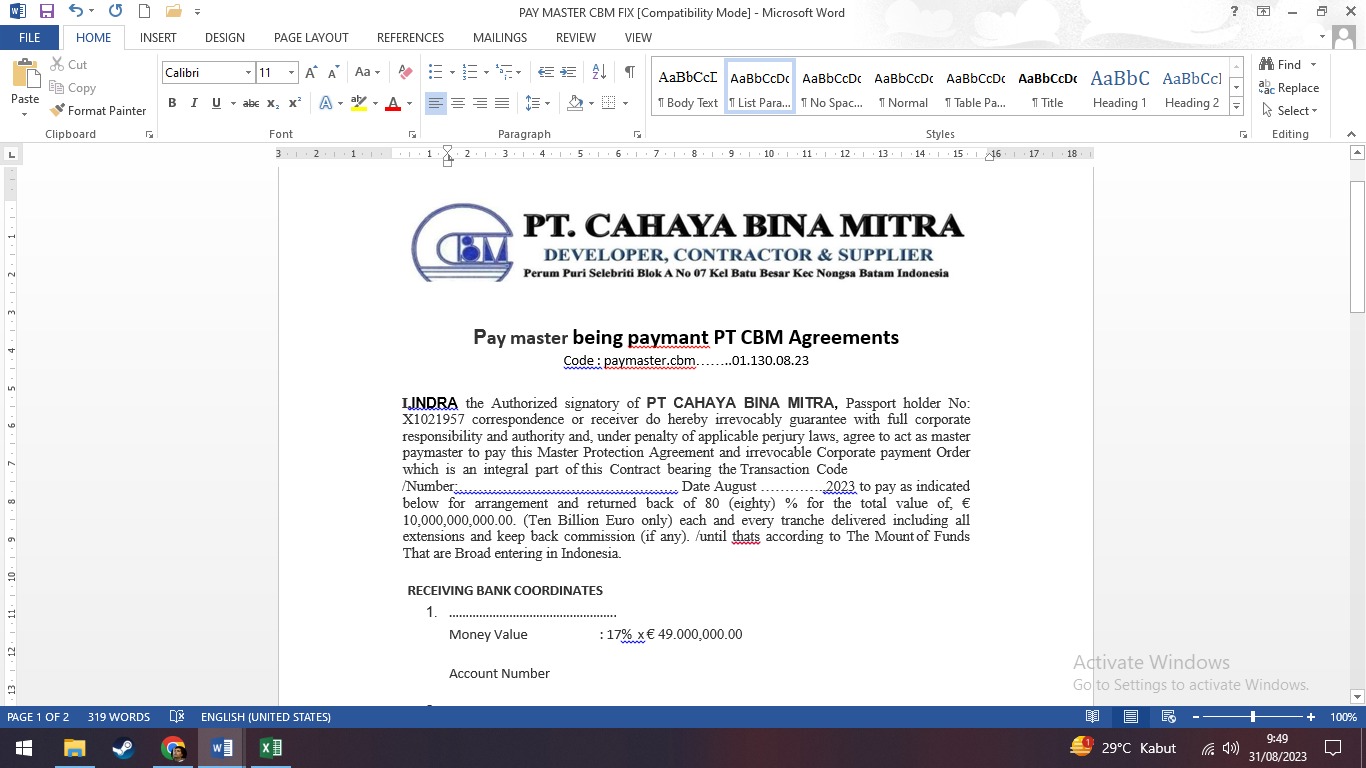Click the Grow Font icon
The image size is (1366, 768).
pos(311,72)
